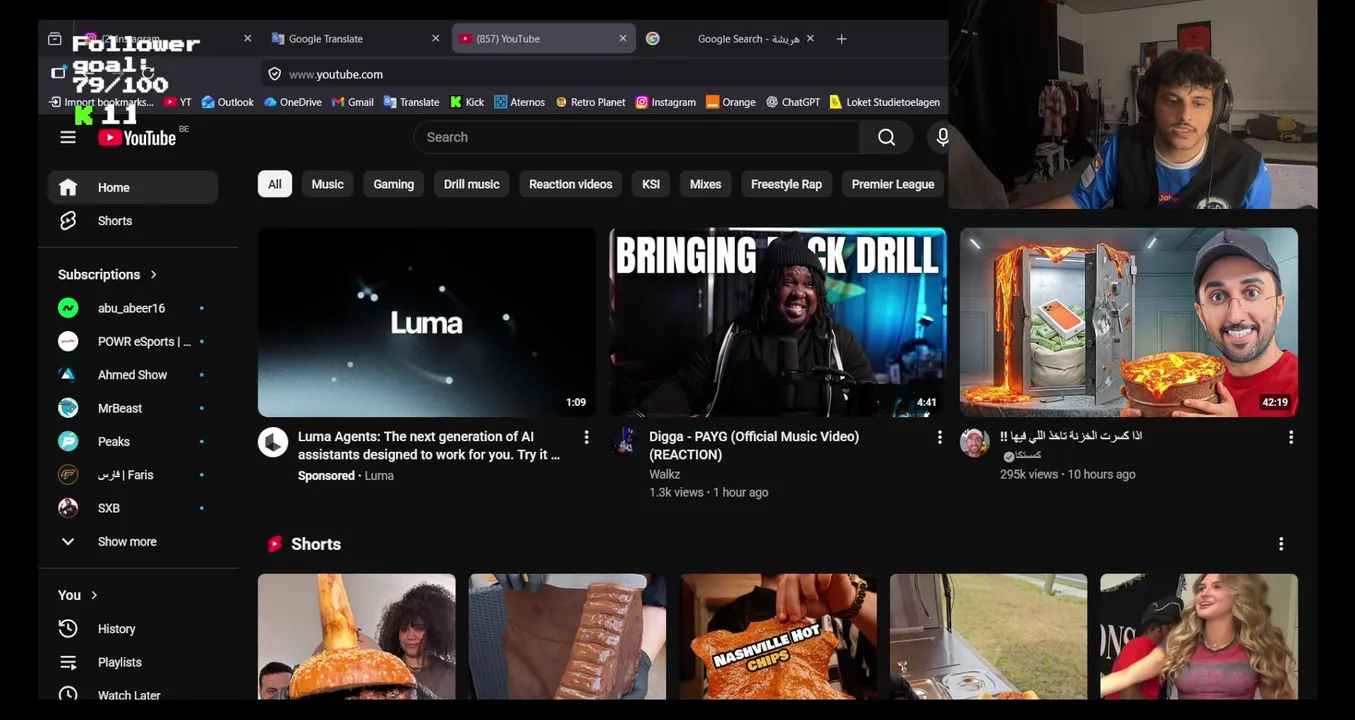Screen dimensions: 1355x720
Task: Open Ahmed Show subscription channel
Action: coord(132,375)
